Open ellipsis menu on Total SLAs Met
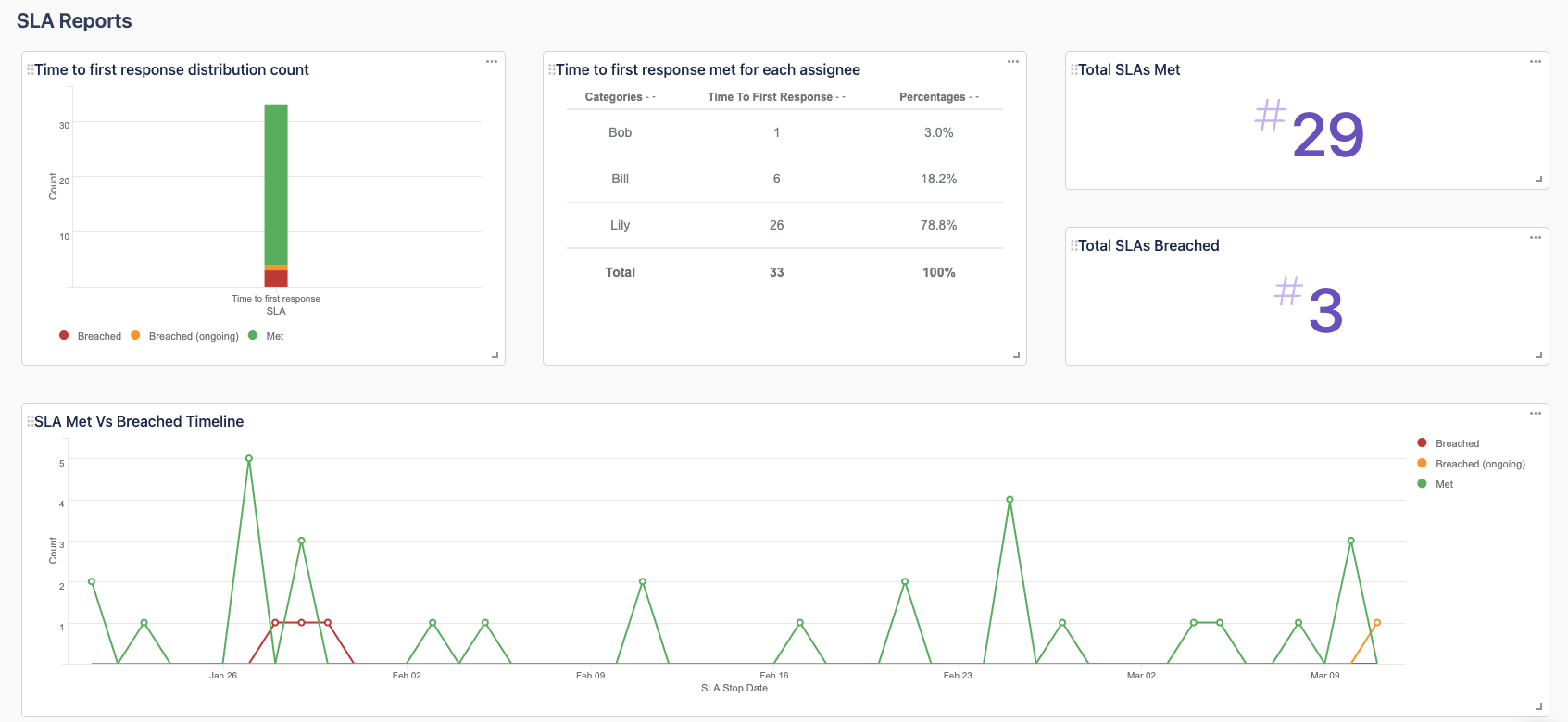Image resolution: width=1568 pixels, height=722 pixels. pos(1536,62)
